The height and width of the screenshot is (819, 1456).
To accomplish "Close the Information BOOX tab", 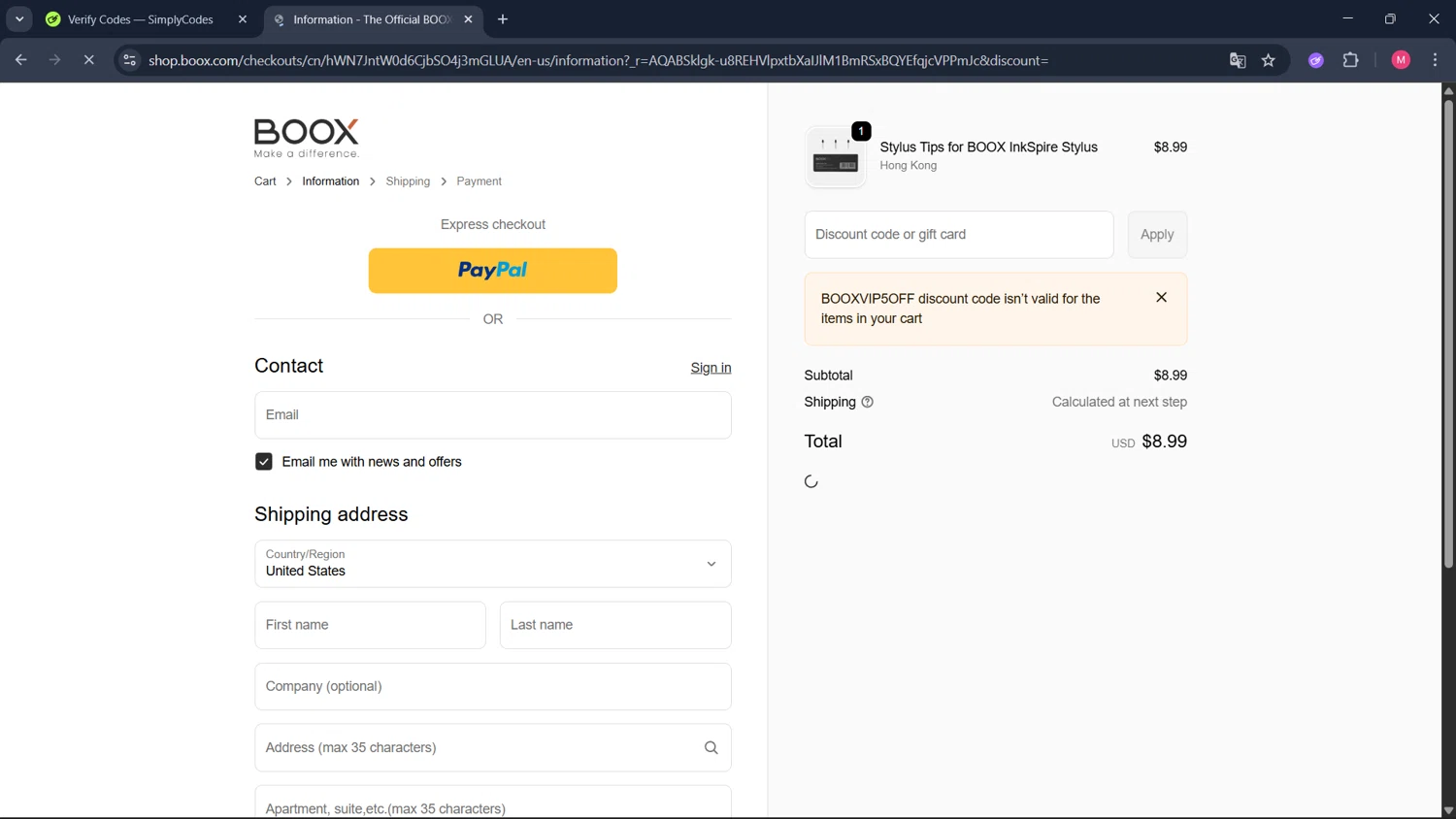I will pos(469,19).
